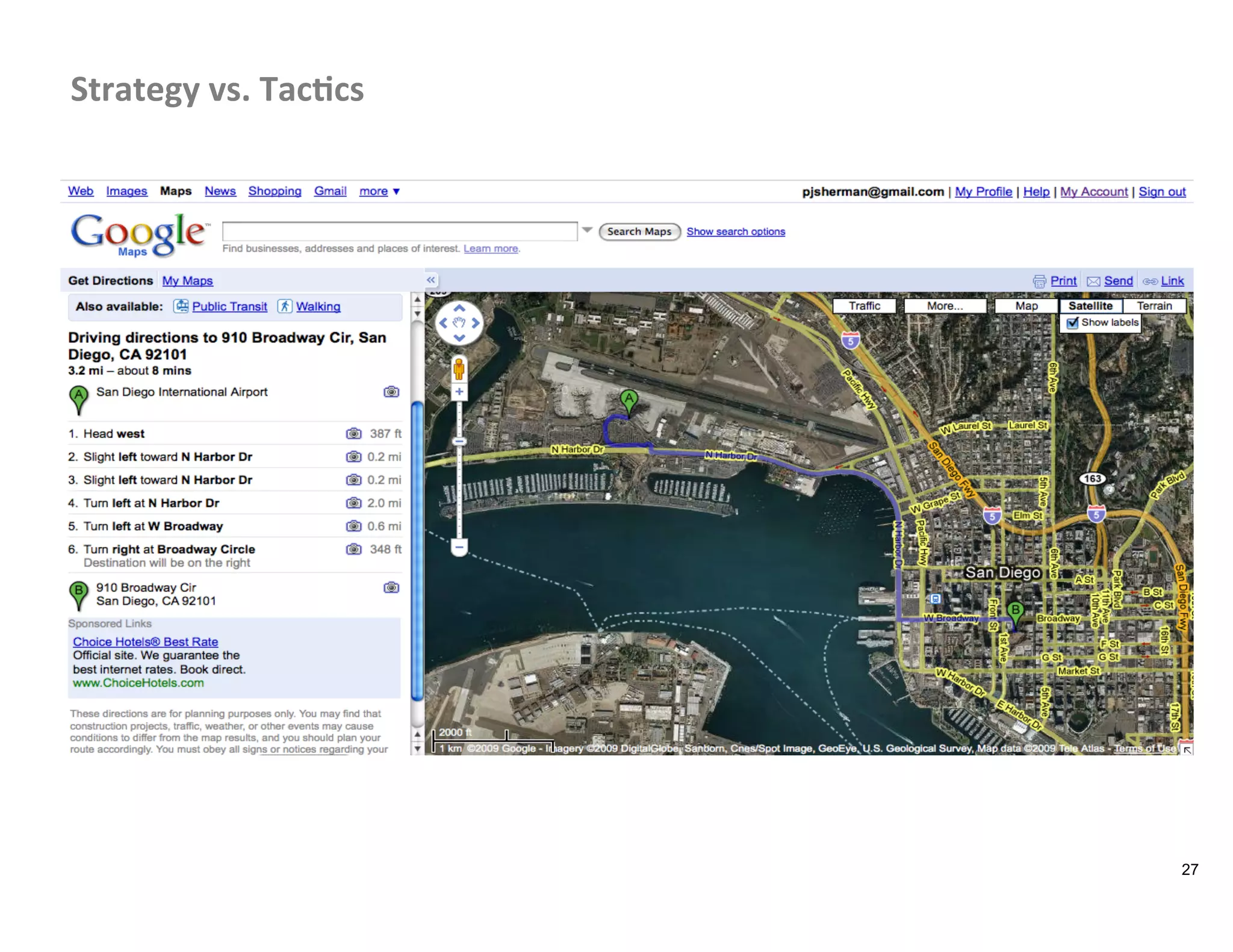Click in the Maps search input field
The width and height of the screenshot is (1233, 952).
[400, 231]
